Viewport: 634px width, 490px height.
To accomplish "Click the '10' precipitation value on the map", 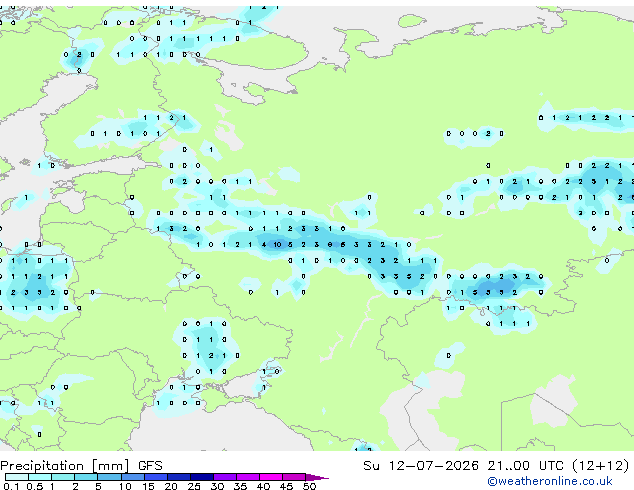I will (x=277, y=245).
